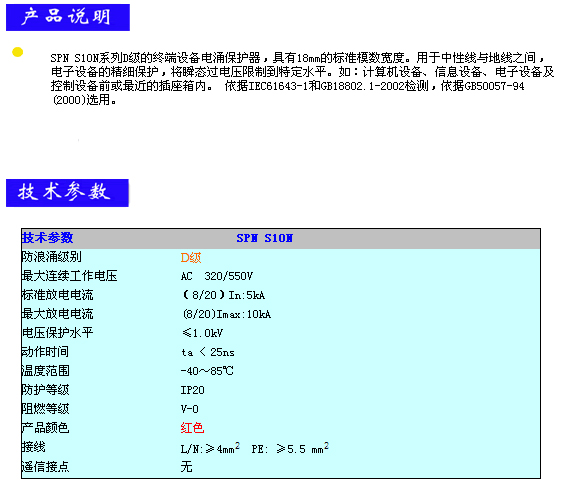The image size is (561, 481).
Task: Click the 标准放电电流 row label
Action: click(58, 295)
